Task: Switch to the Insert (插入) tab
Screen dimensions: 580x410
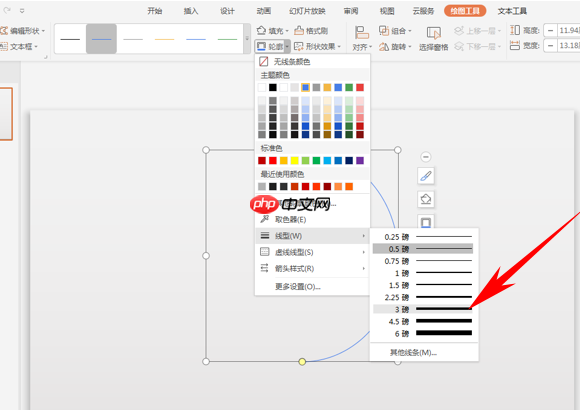Action: (x=191, y=11)
